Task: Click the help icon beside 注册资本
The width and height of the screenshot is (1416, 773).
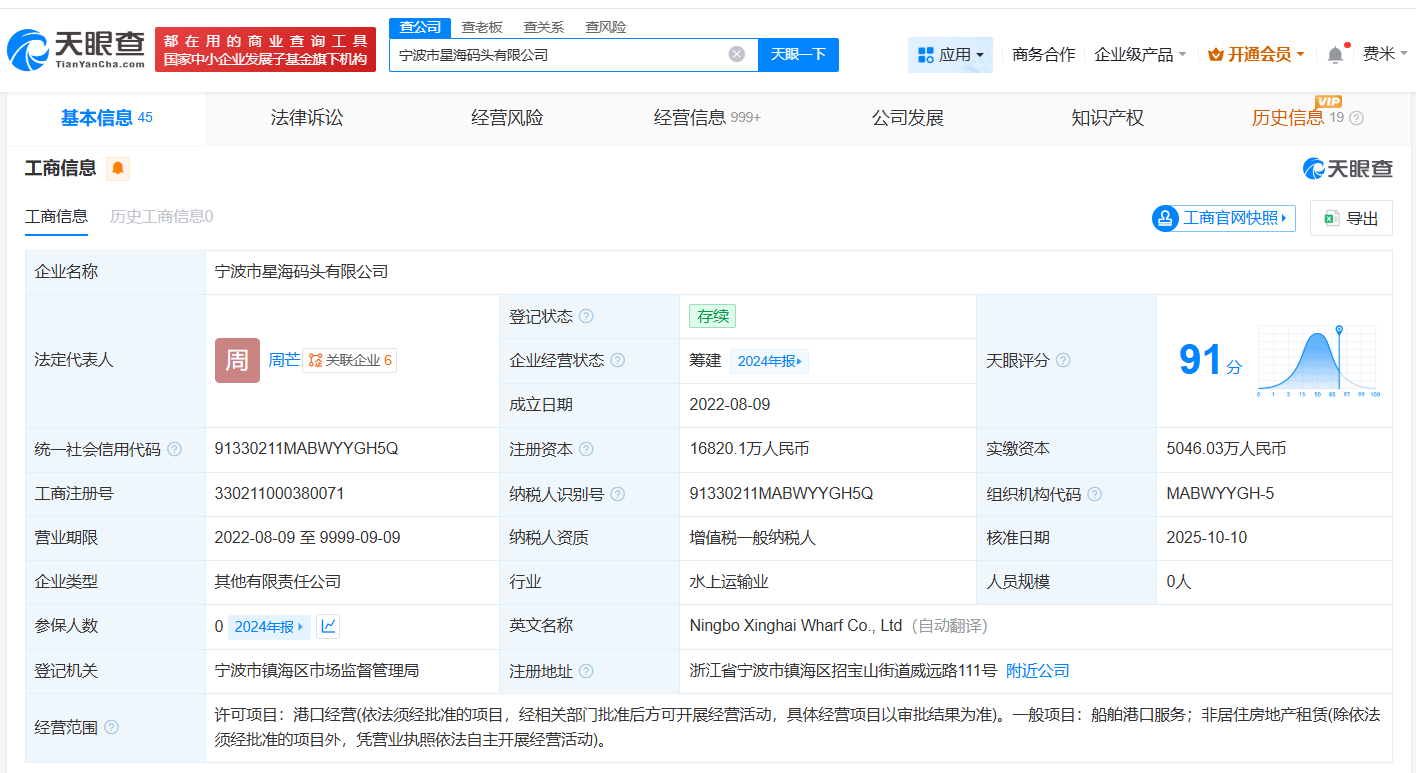Action: (x=587, y=449)
